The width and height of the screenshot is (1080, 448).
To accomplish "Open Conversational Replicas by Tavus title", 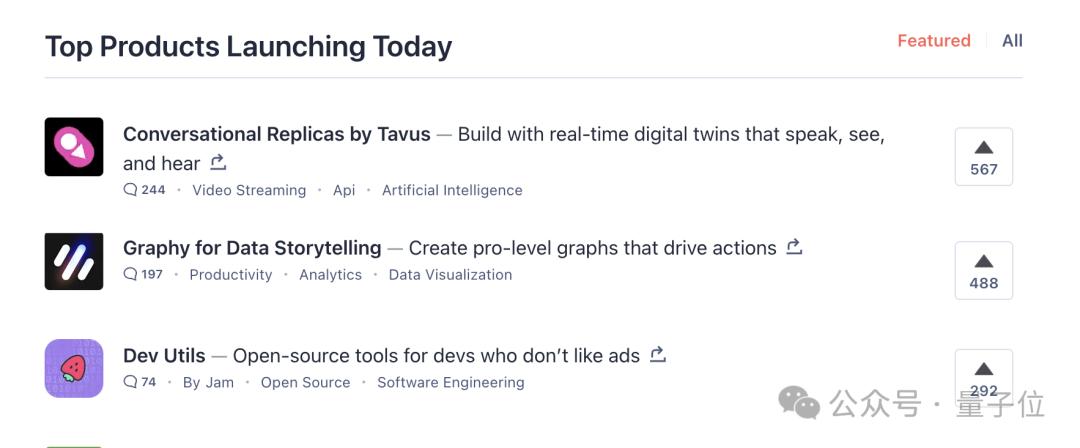I will point(276,134).
